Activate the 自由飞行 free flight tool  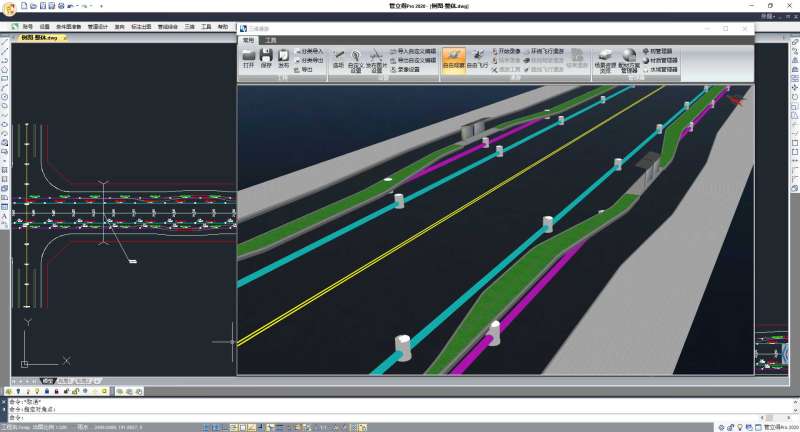coord(480,59)
